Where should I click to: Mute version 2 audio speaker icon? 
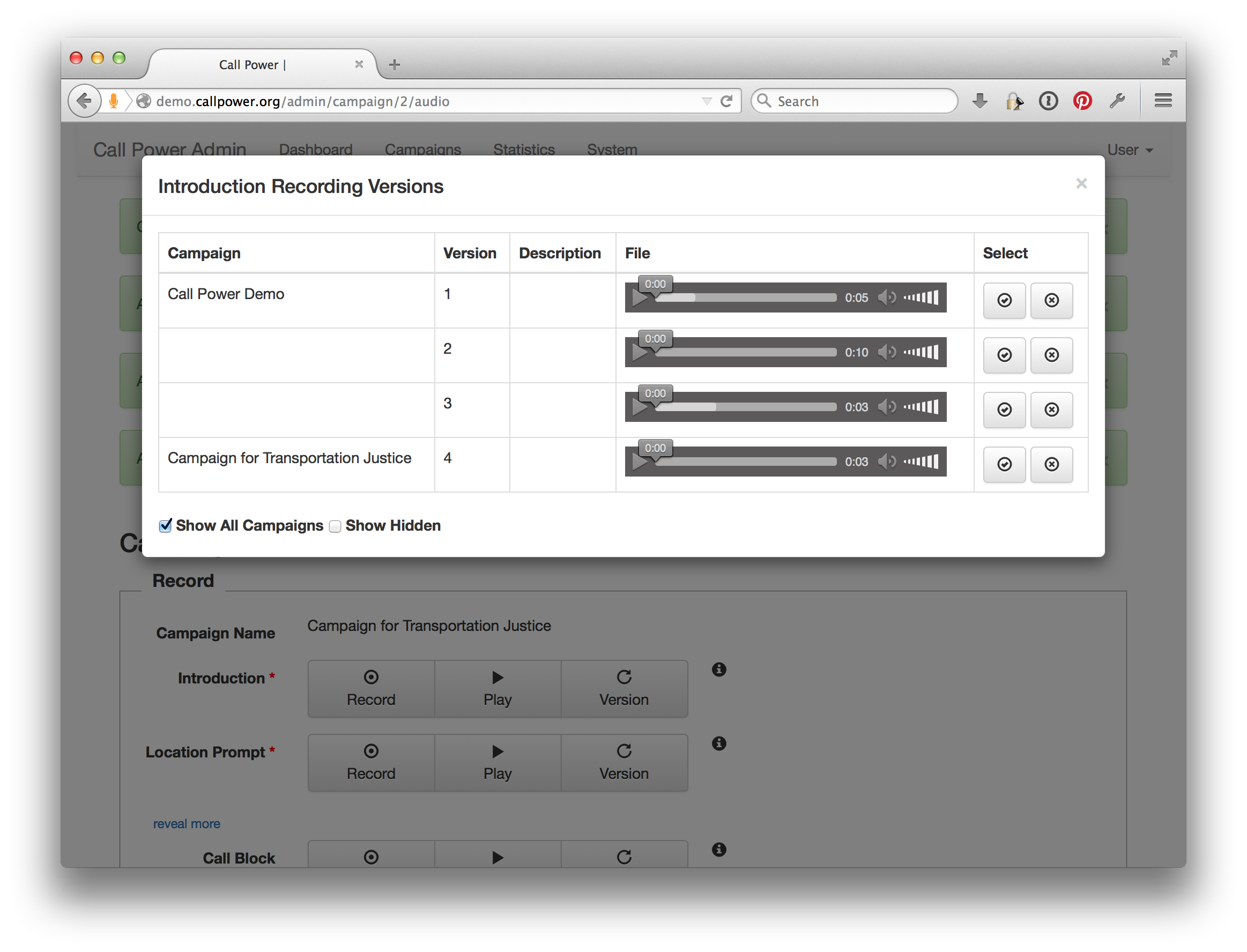coord(887,353)
